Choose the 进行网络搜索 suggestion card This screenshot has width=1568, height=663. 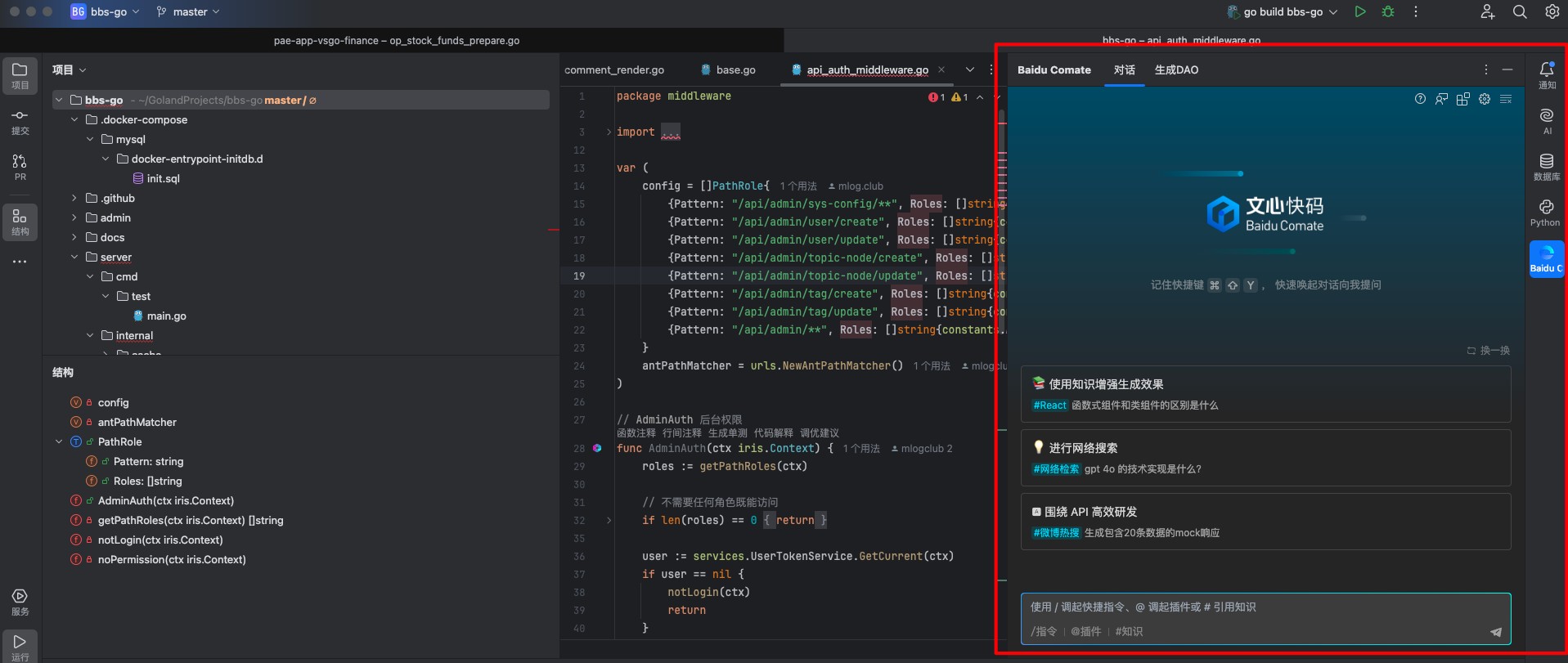(1265, 458)
